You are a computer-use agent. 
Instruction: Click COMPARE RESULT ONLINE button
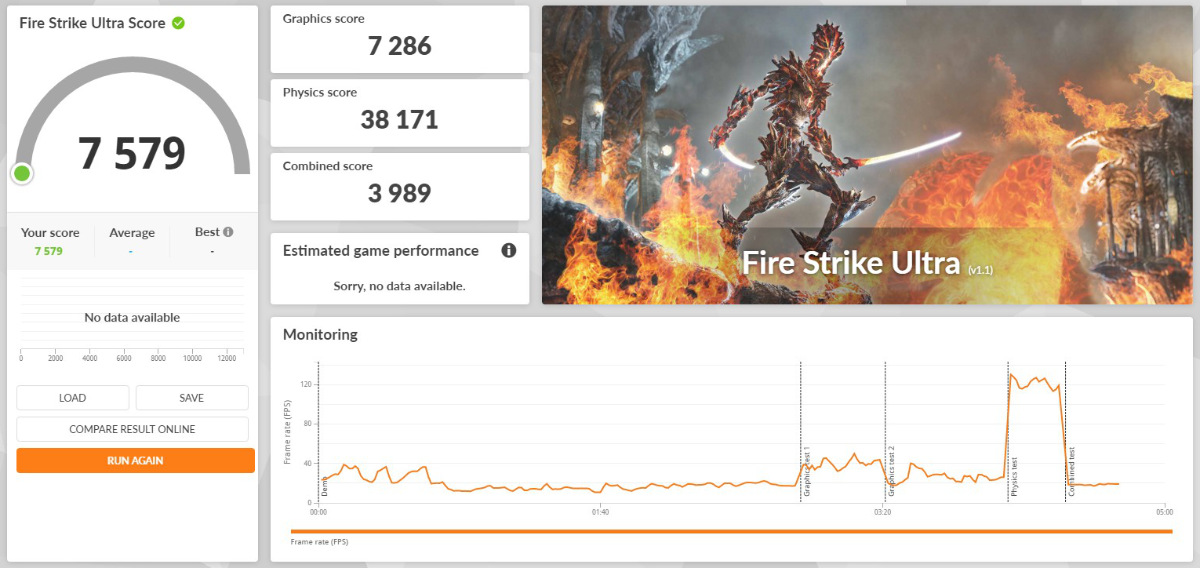[132, 429]
